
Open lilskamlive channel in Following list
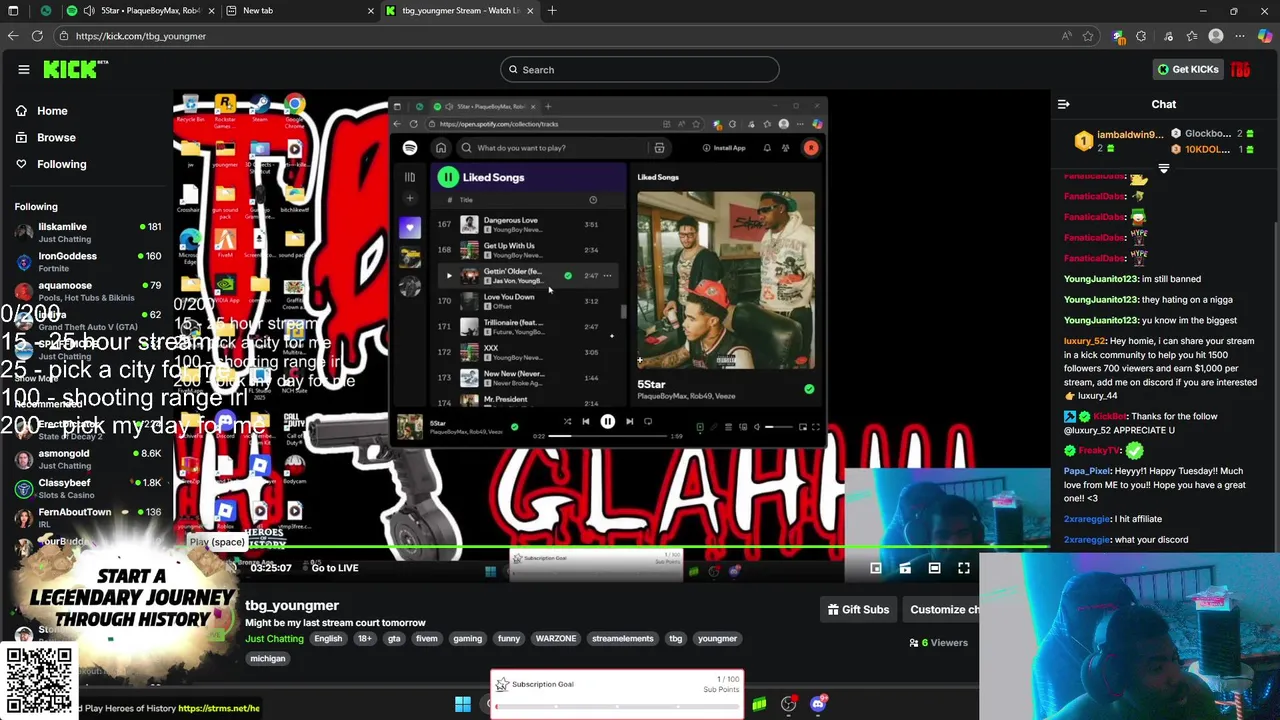point(88,233)
